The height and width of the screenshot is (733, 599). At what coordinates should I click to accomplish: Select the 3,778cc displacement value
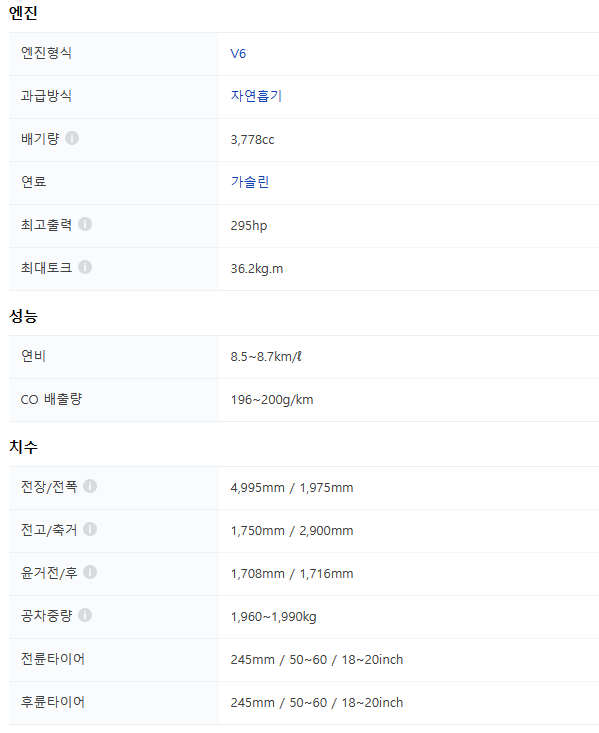[252, 140]
